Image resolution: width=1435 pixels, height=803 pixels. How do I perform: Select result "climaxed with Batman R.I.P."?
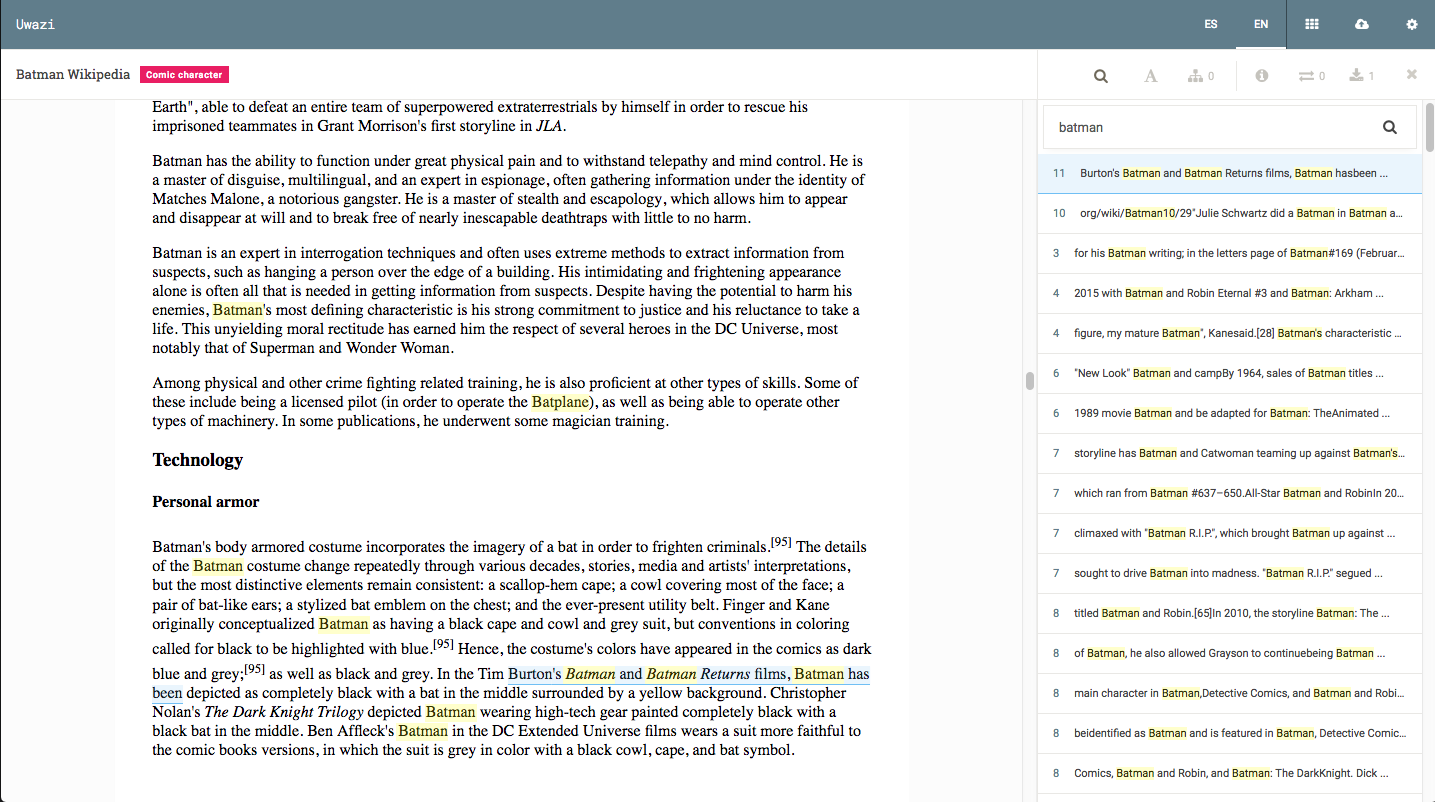click(1230, 533)
